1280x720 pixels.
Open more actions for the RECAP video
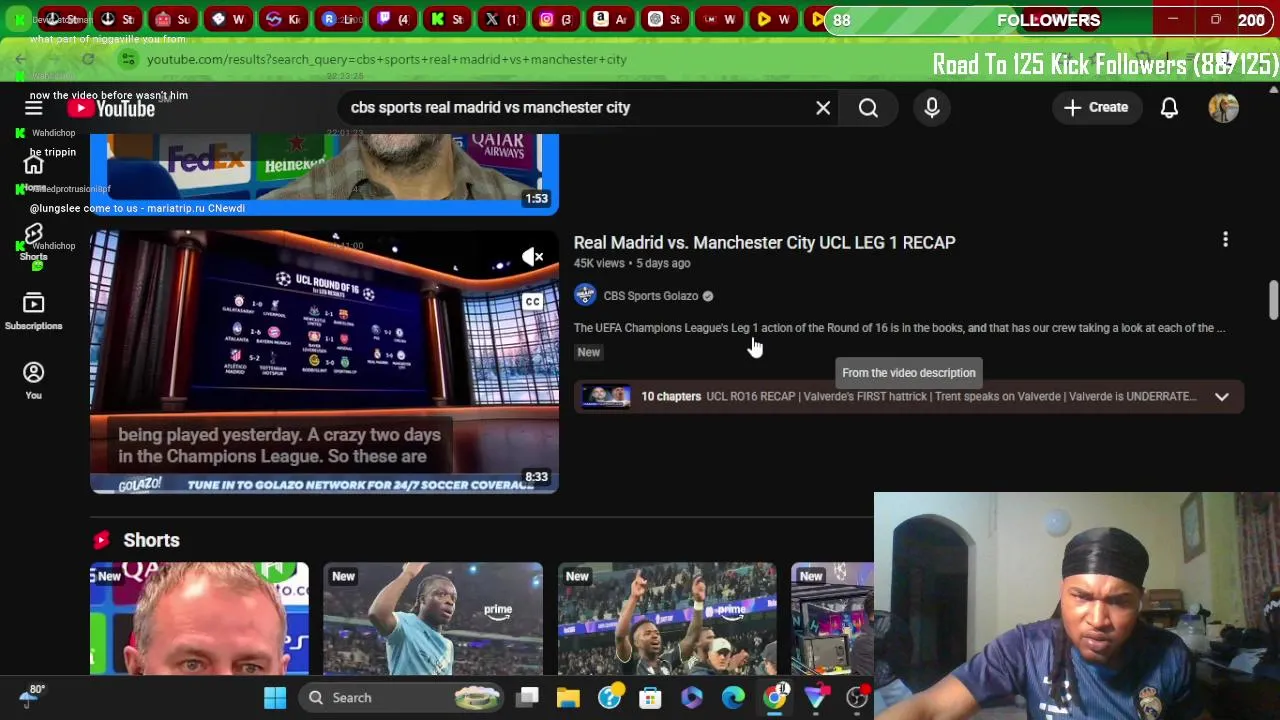tap(1225, 240)
